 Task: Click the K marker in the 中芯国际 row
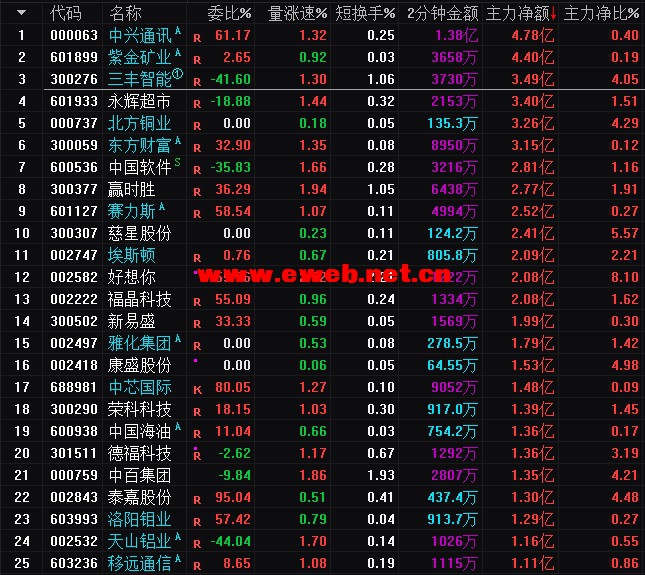coord(197,390)
